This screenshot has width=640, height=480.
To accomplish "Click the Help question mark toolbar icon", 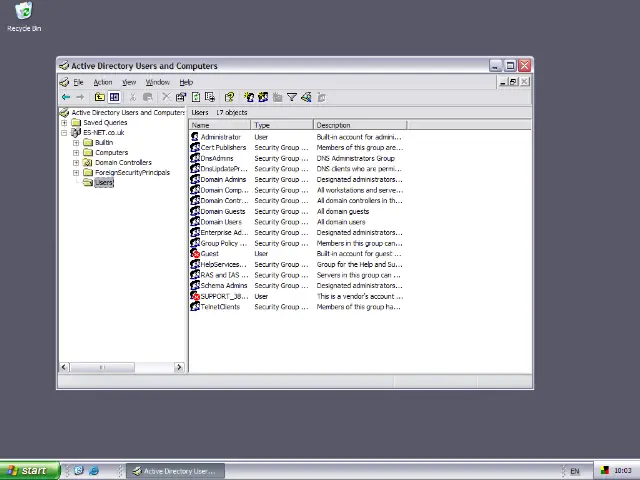I will (229, 97).
